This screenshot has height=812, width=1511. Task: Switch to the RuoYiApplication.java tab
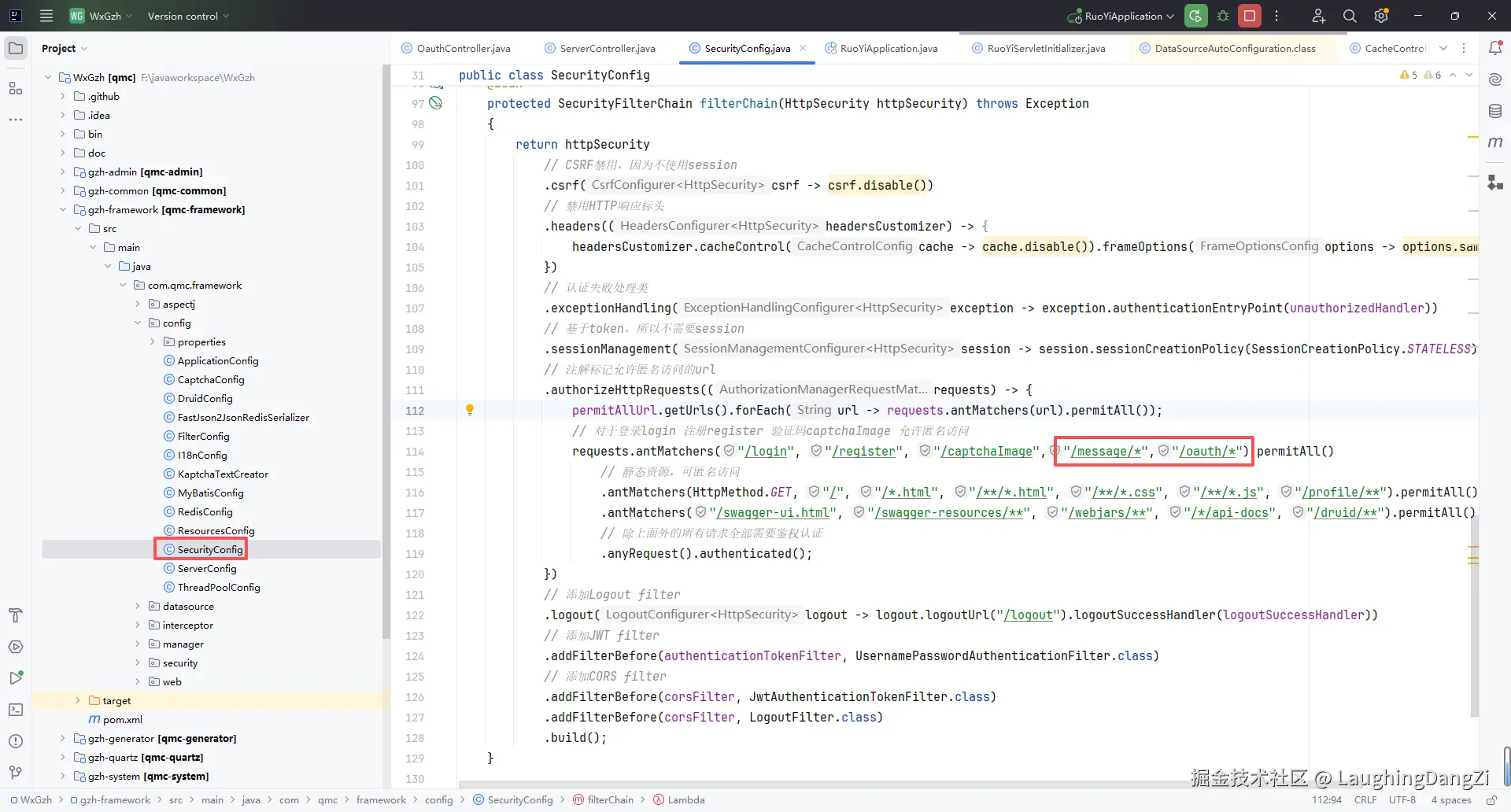[x=888, y=48]
